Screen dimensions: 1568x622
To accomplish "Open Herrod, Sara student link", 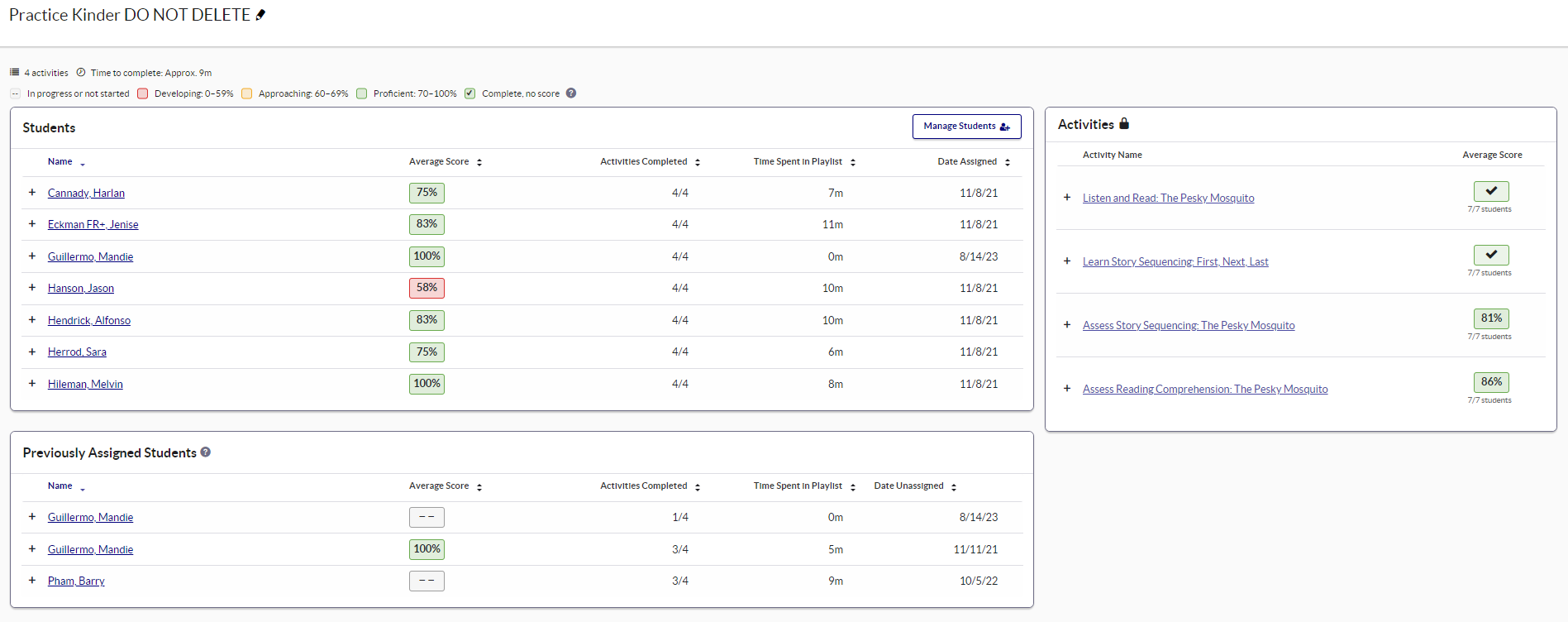I will [x=77, y=352].
